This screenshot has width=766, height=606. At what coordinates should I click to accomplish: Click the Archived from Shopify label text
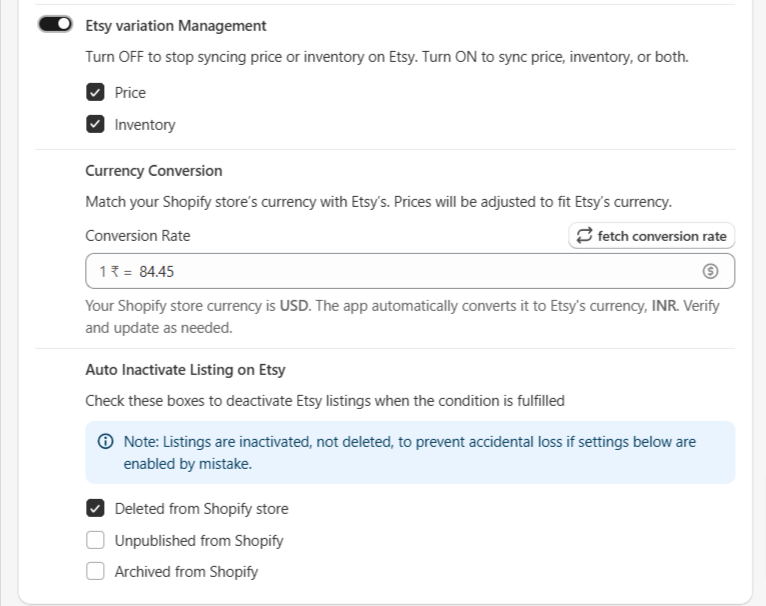tap(186, 572)
